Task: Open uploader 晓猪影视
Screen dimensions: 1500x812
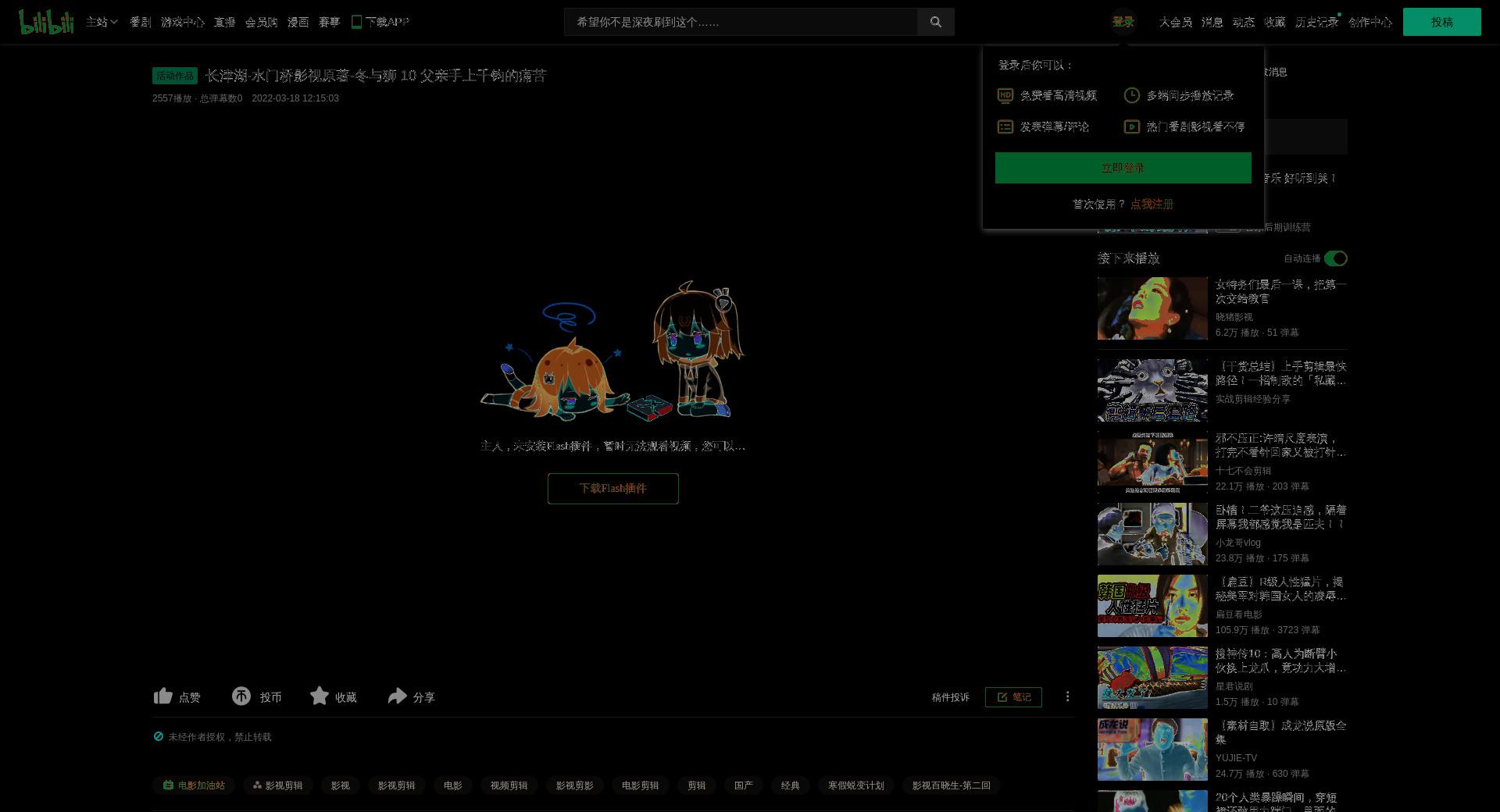Action: pos(1234,317)
